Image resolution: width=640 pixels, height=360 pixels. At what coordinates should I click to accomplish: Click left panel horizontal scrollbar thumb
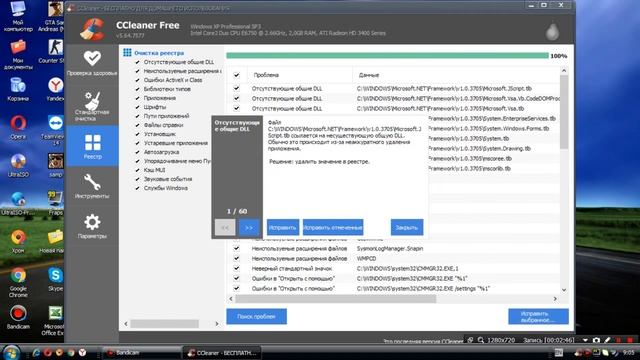pos(164,324)
